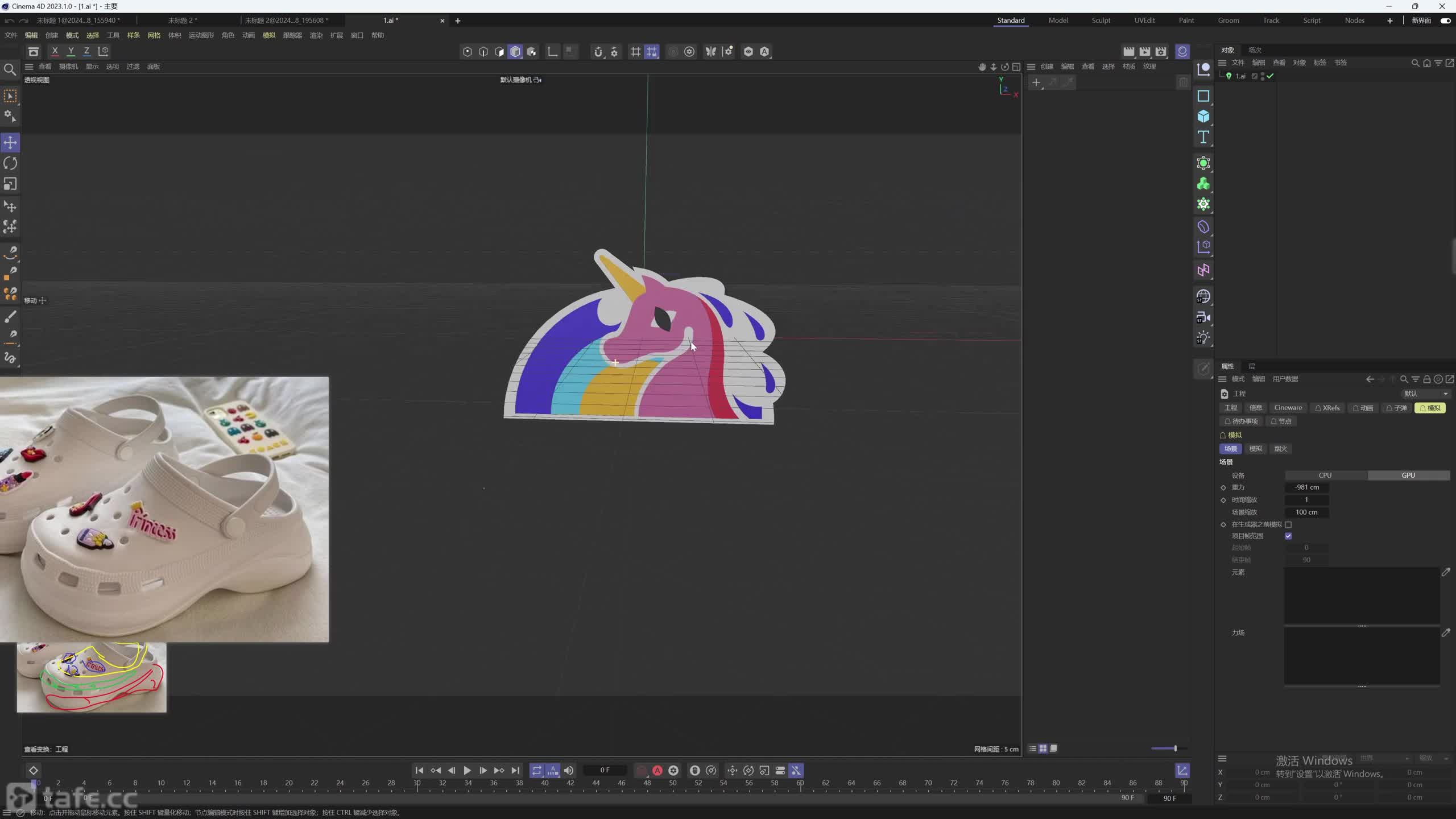
Task: Click the coordinate system toggle icon
Action: [104, 51]
